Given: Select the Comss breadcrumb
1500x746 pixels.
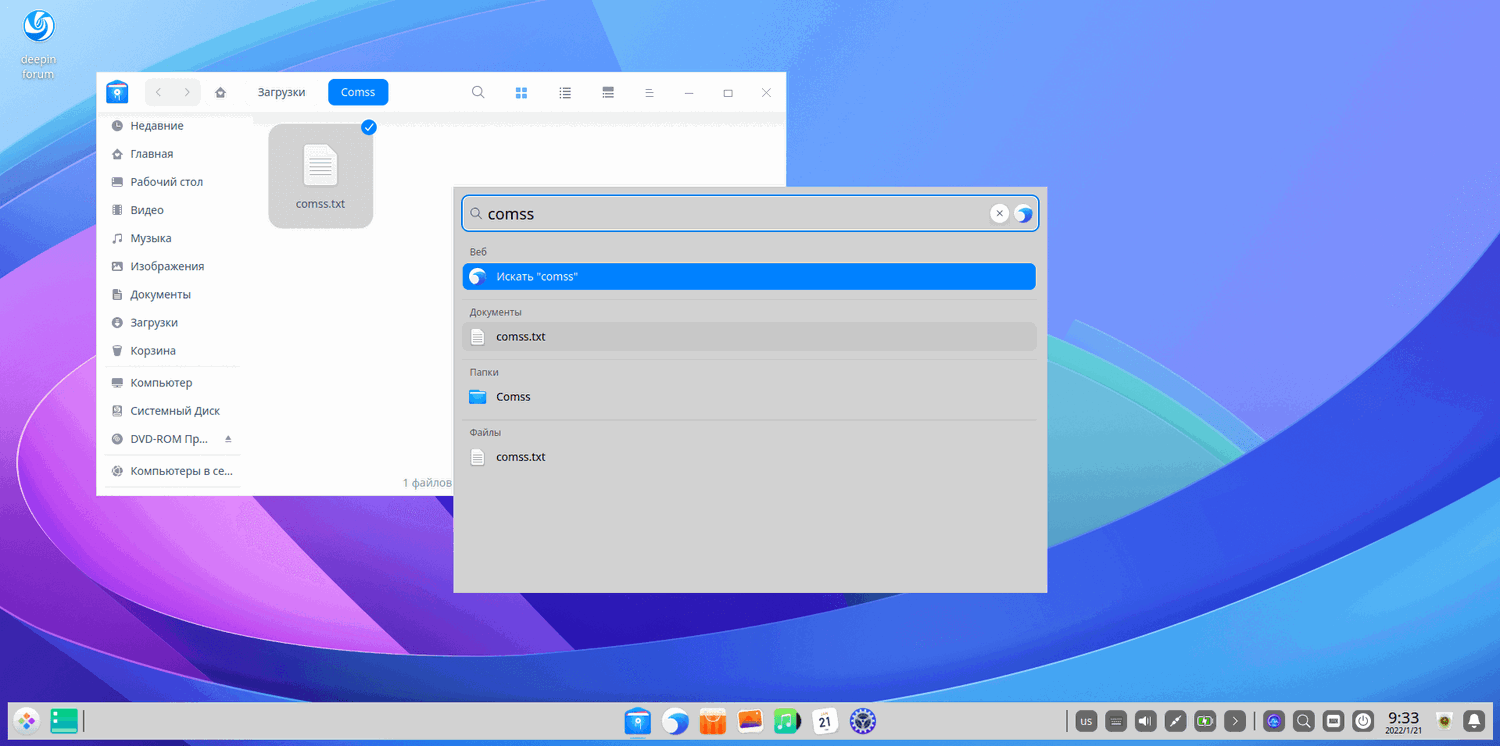Looking at the screenshot, I should (x=358, y=92).
